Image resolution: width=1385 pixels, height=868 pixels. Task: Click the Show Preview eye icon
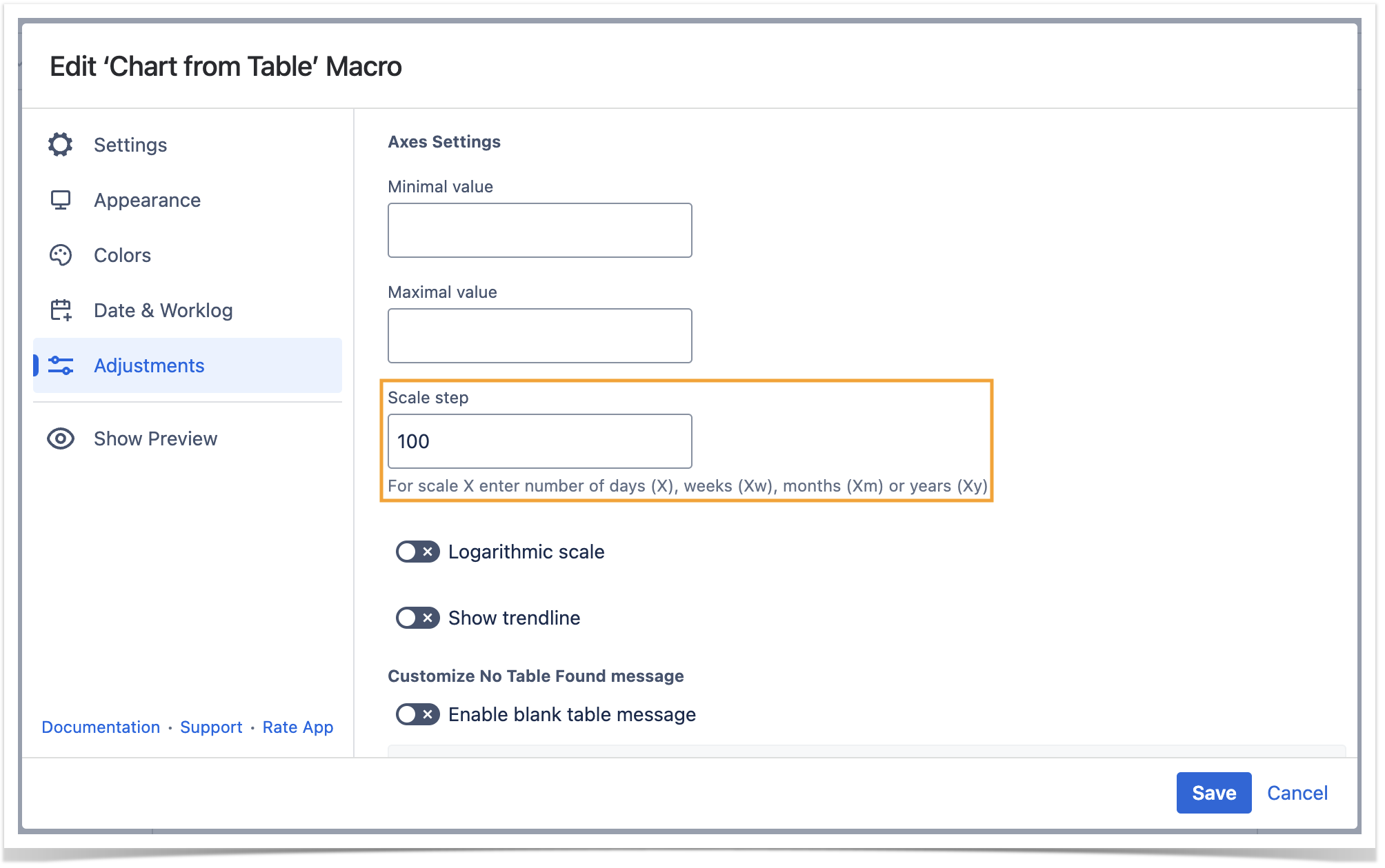tap(61, 438)
